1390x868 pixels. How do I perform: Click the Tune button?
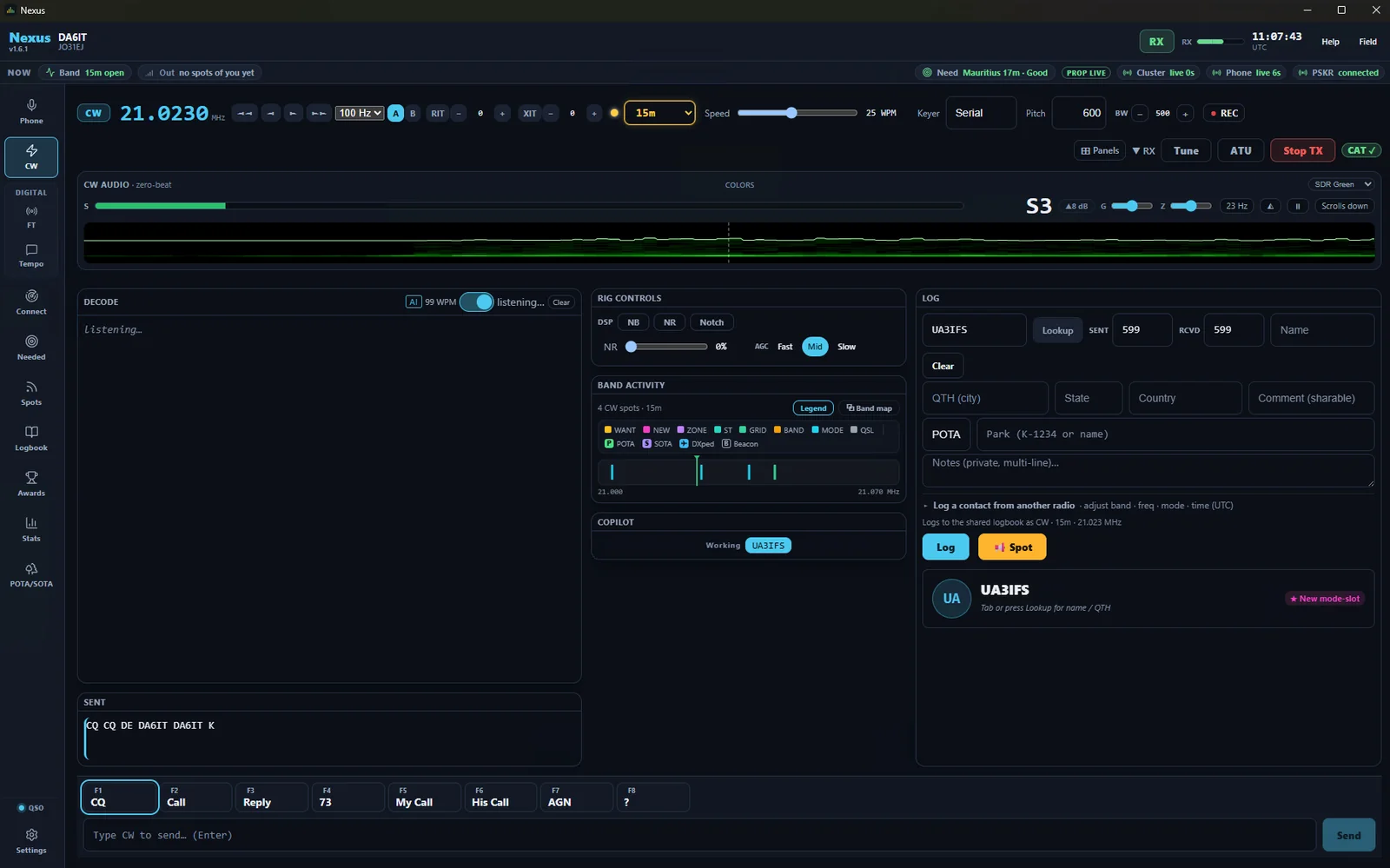point(1186,150)
